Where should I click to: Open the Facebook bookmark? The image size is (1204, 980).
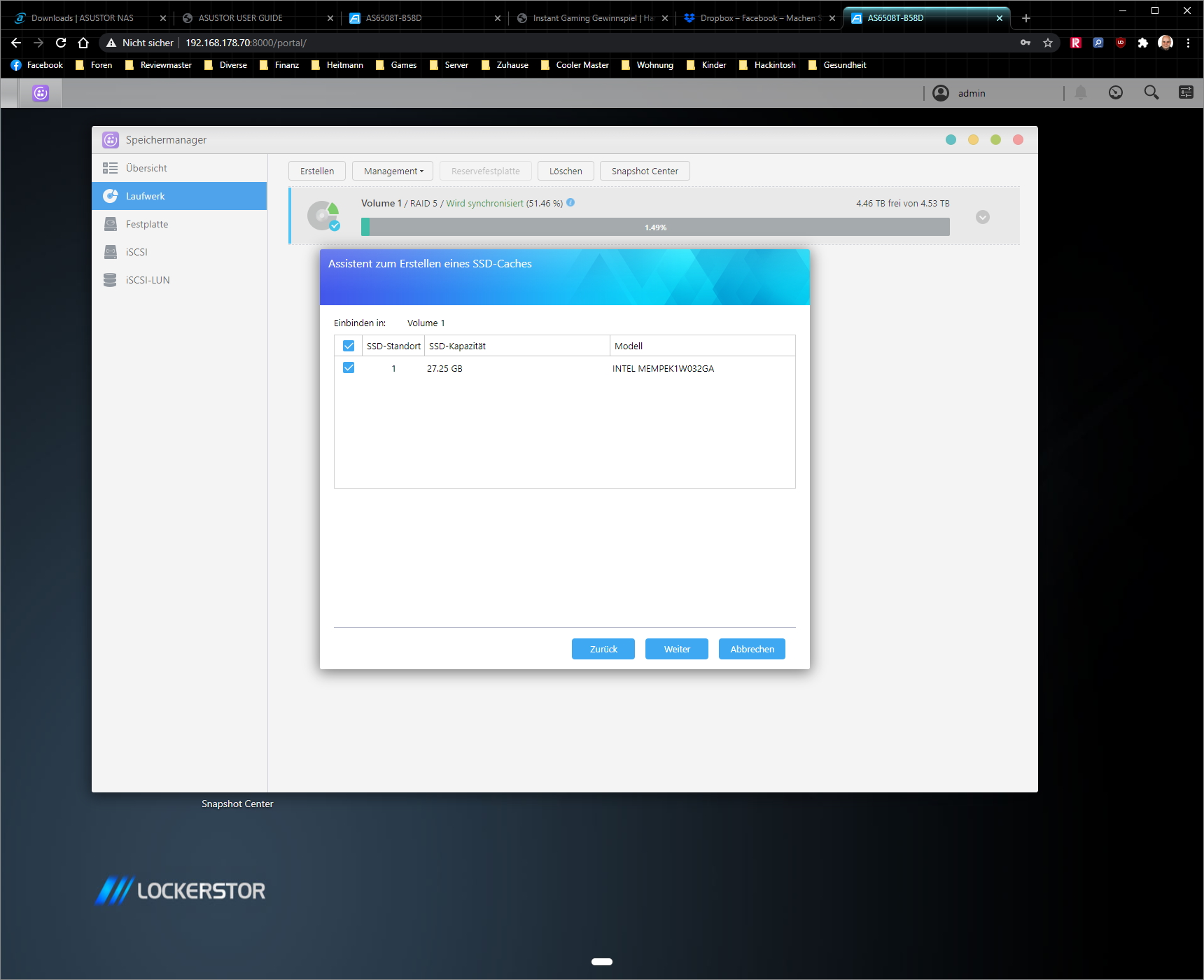[x=37, y=65]
